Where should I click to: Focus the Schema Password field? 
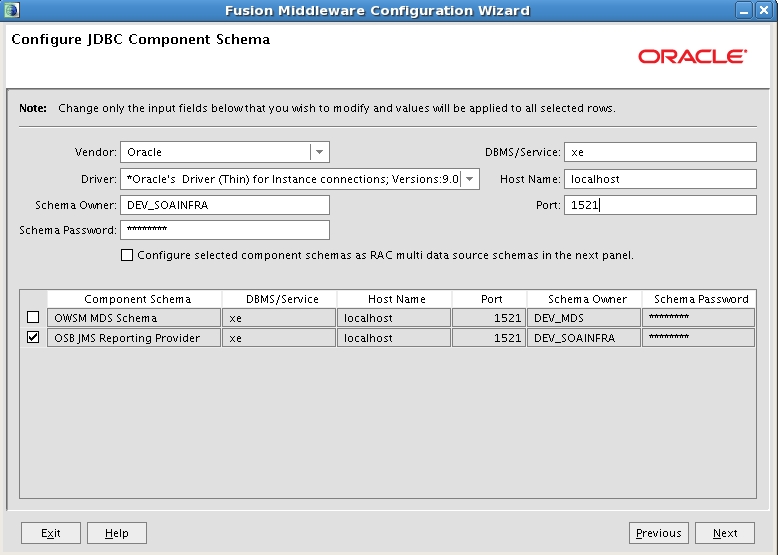click(x=225, y=230)
